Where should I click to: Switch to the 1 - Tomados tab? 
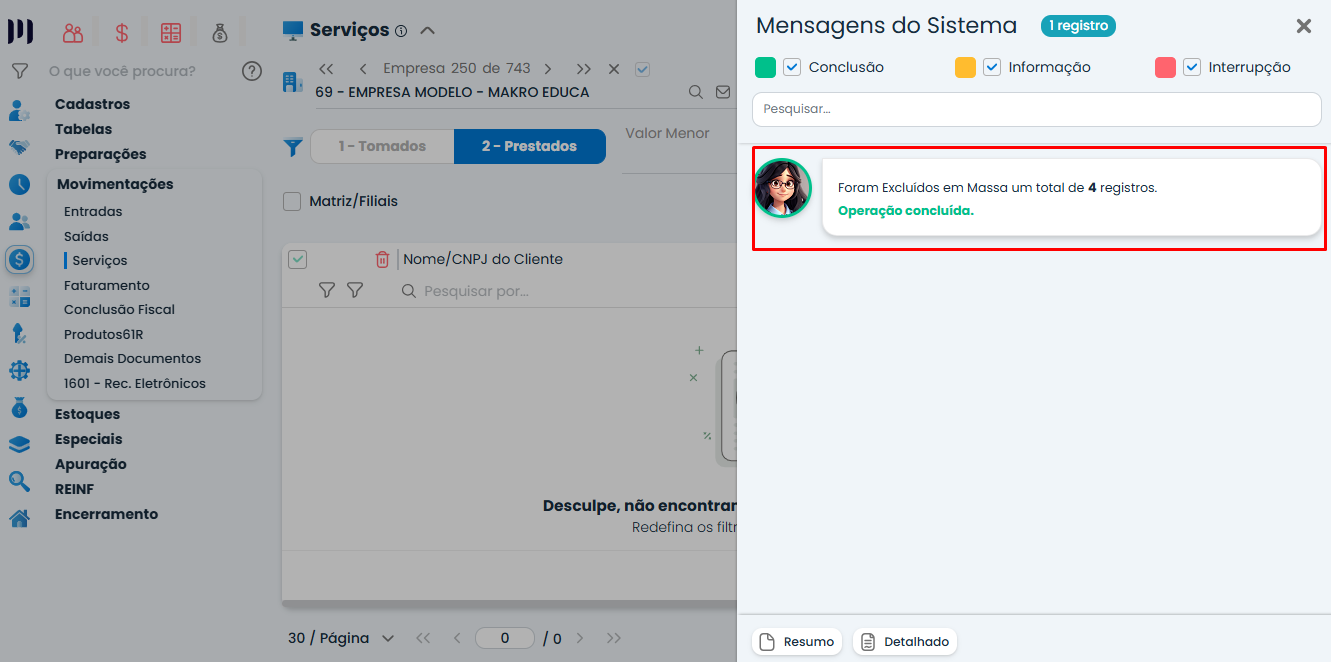(382, 146)
